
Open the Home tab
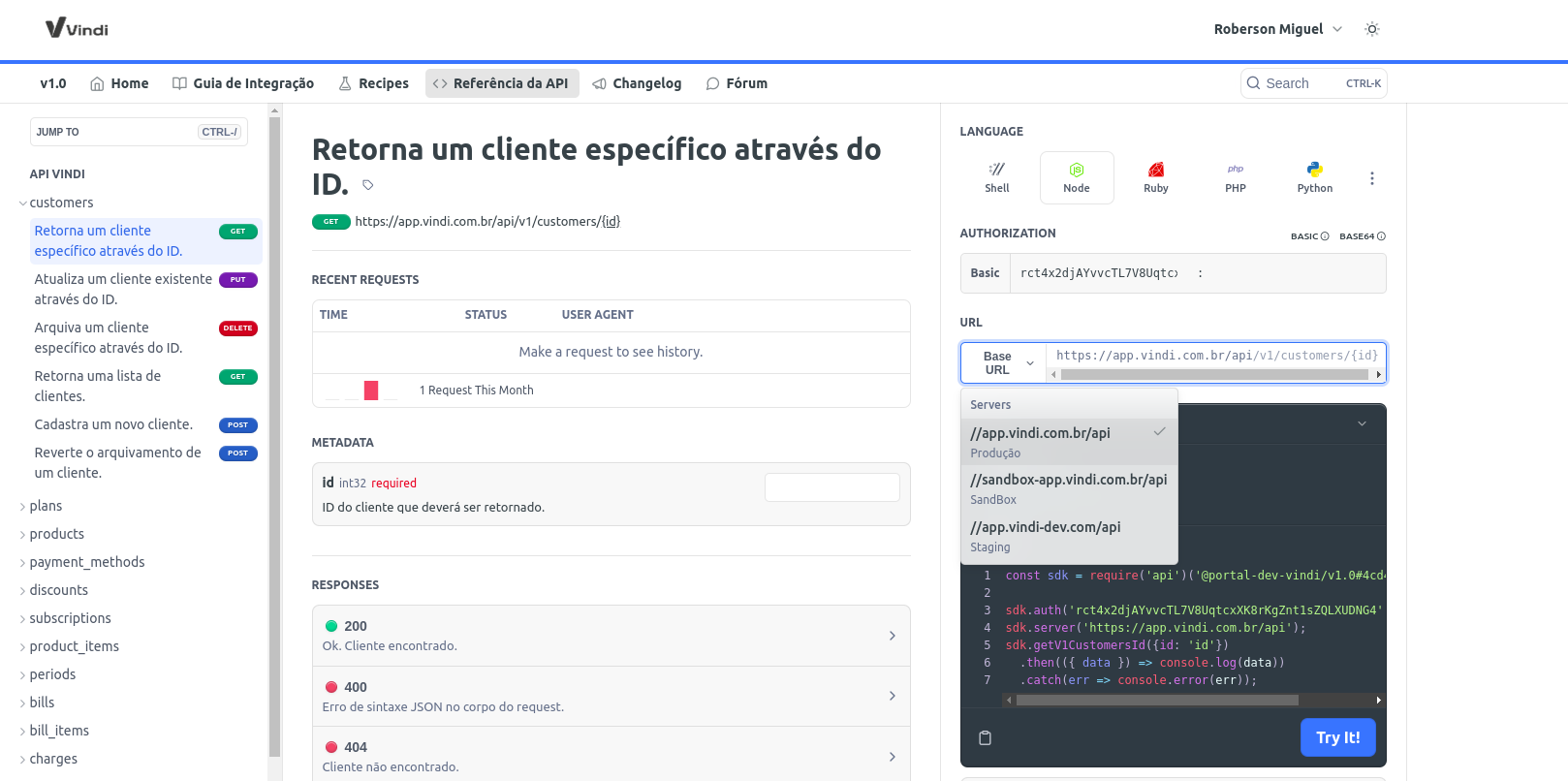click(x=119, y=83)
